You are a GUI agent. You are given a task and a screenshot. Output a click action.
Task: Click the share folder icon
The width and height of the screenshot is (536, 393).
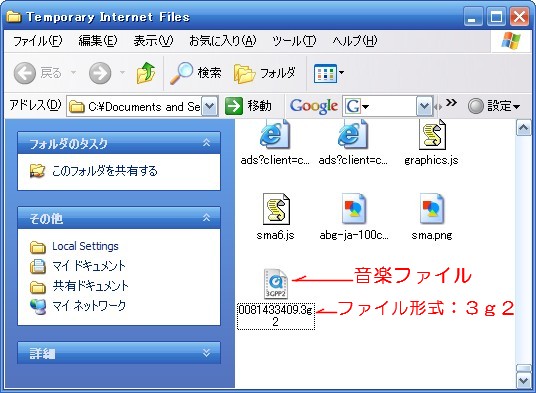click(x=37, y=171)
